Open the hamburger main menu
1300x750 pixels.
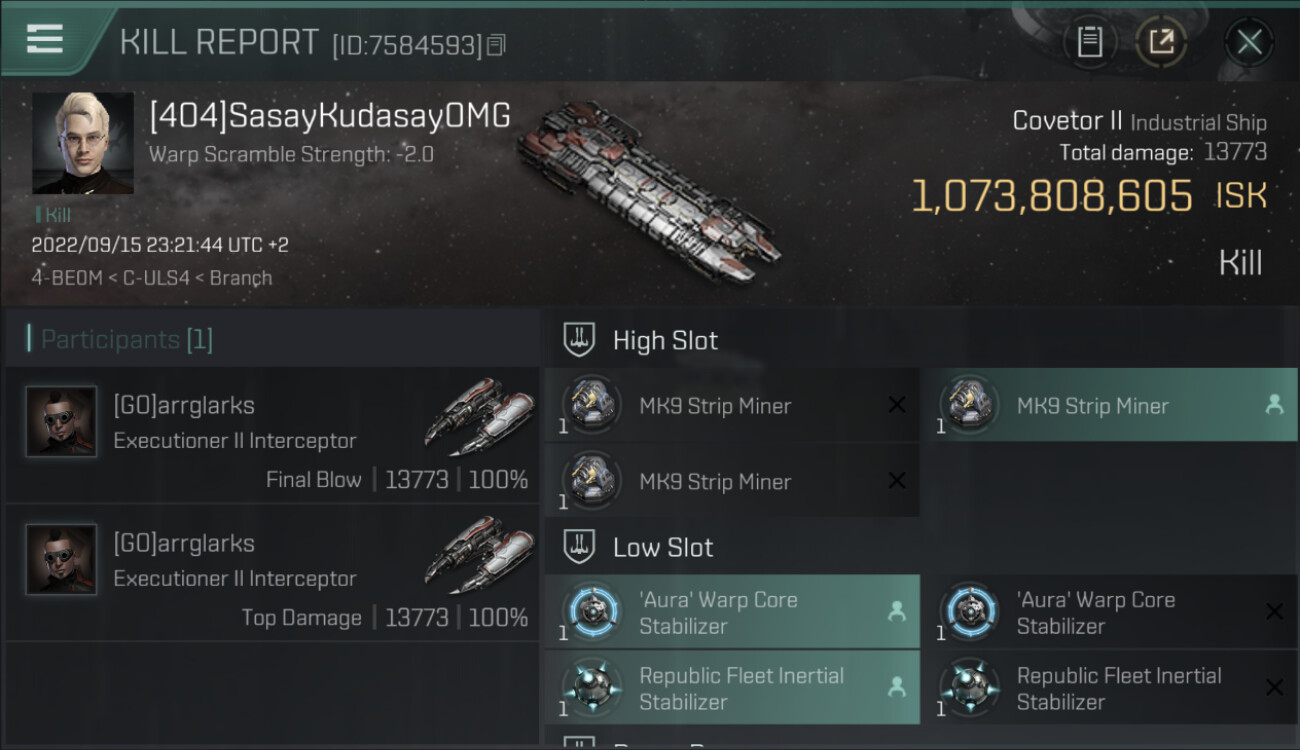point(45,40)
